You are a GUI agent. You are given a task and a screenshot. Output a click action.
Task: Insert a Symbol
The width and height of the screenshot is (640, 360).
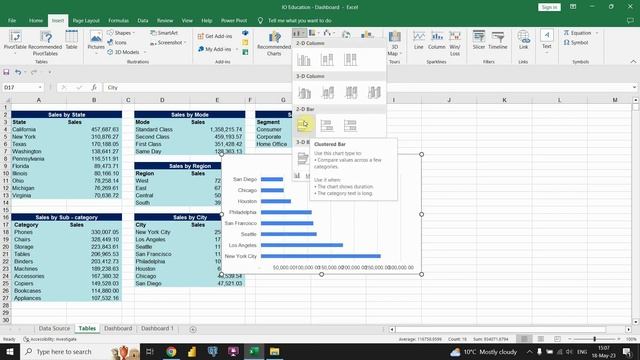point(576,42)
